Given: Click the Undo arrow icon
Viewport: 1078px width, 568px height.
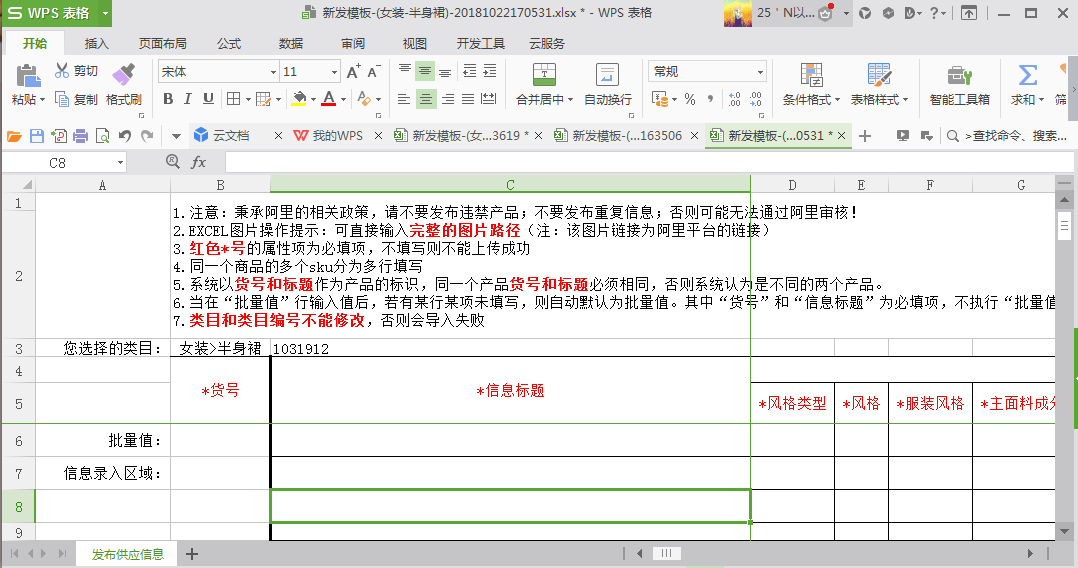Looking at the screenshot, I should (x=125, y=136).
